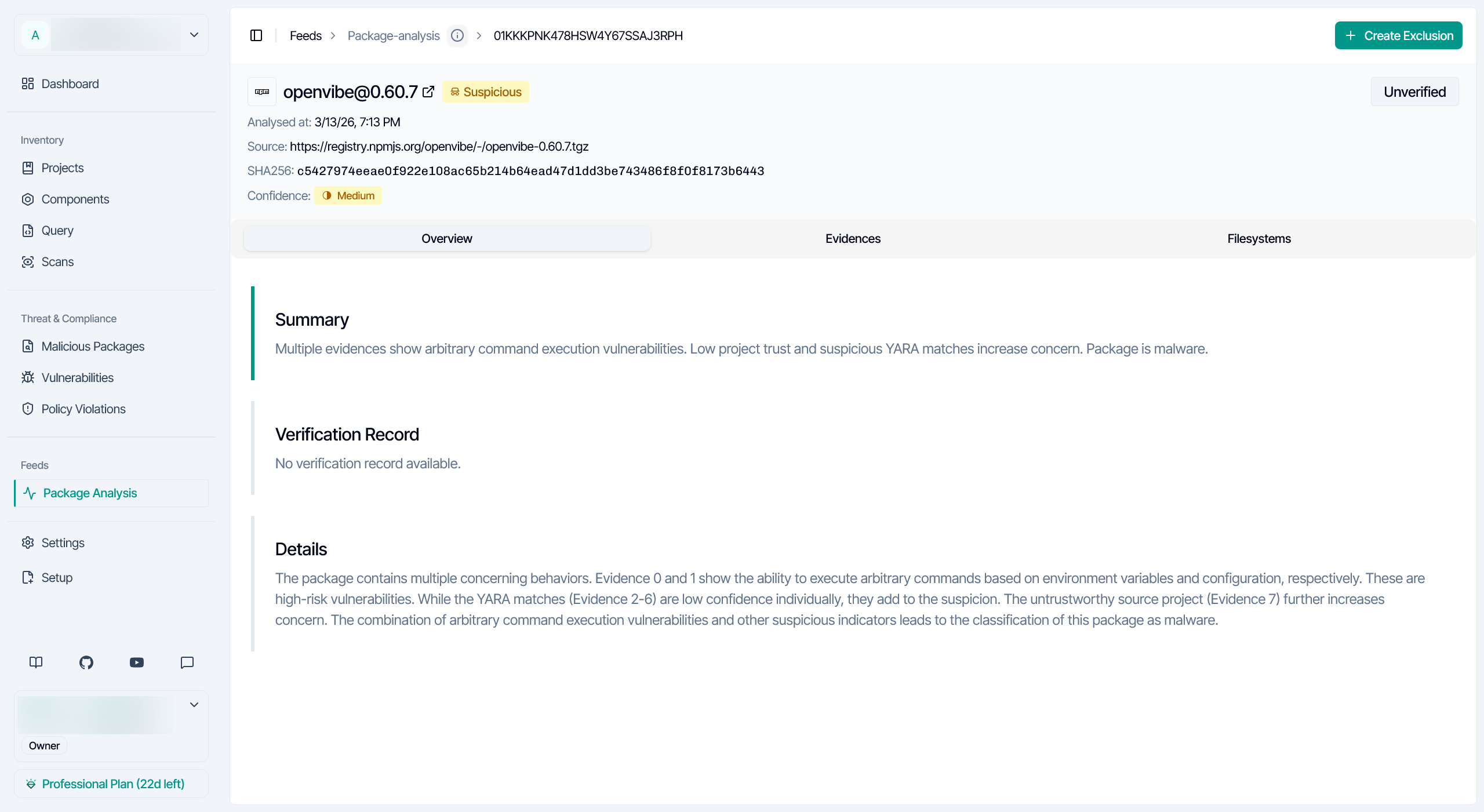Open the Vulnerabilities section
The height and width of the screenshot is (812, 1484).
click(x=77, y=377)
